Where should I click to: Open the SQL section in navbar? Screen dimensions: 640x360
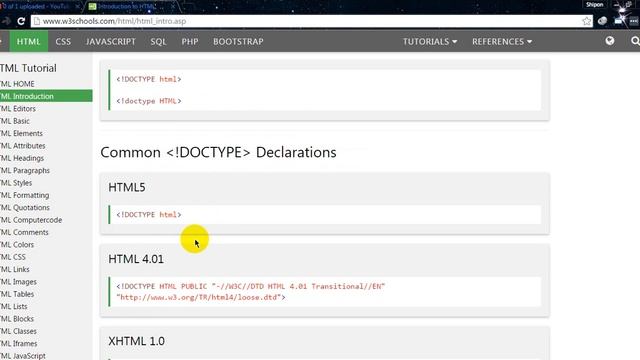158,41
